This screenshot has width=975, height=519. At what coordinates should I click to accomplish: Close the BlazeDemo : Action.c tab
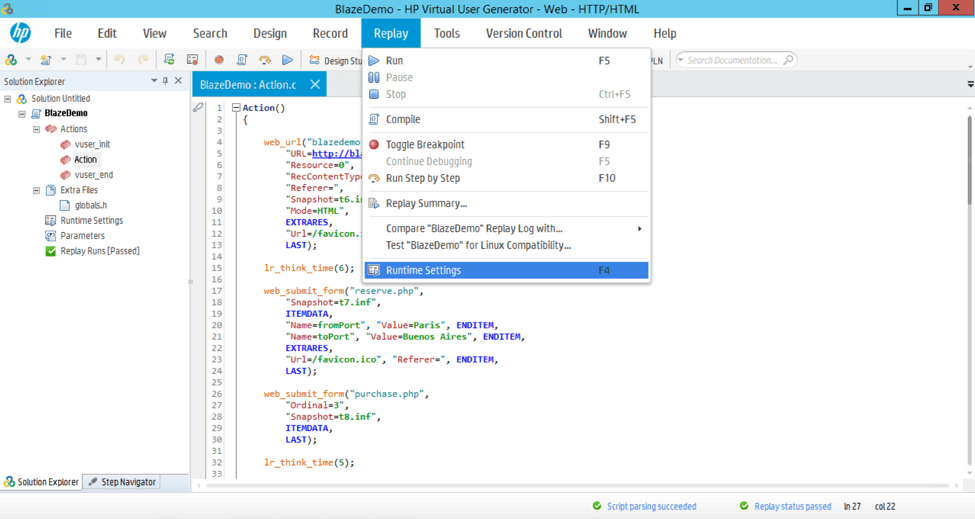(315, 85)
